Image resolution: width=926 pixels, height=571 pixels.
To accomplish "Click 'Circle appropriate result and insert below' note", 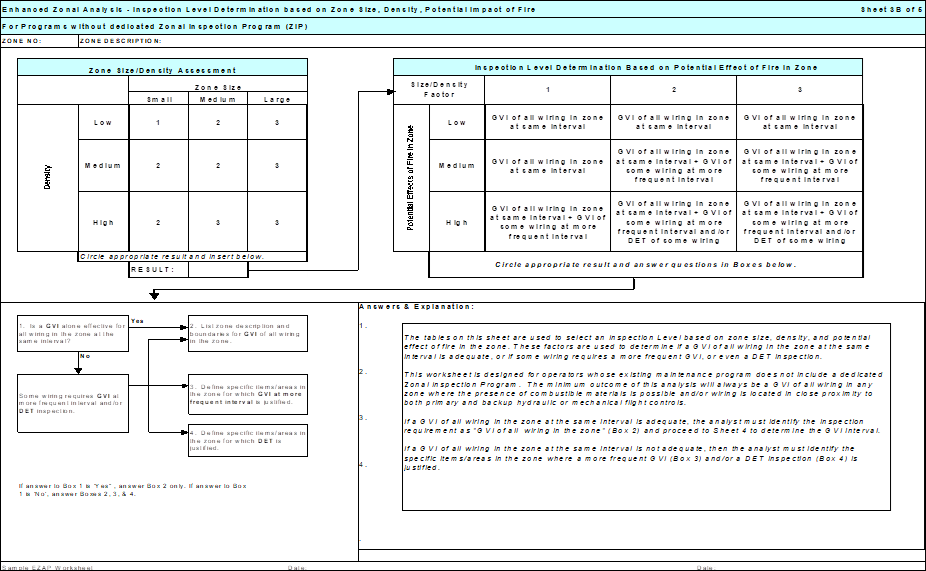I will [x=171, y=257].
